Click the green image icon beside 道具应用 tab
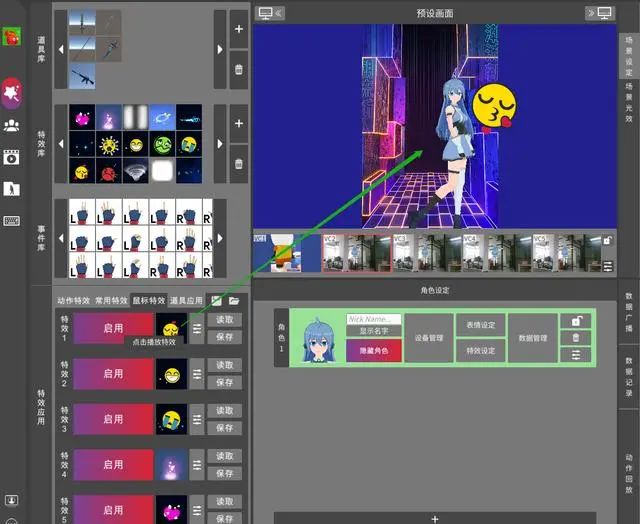This screenshot has width=640, height=524. [216, 301]
